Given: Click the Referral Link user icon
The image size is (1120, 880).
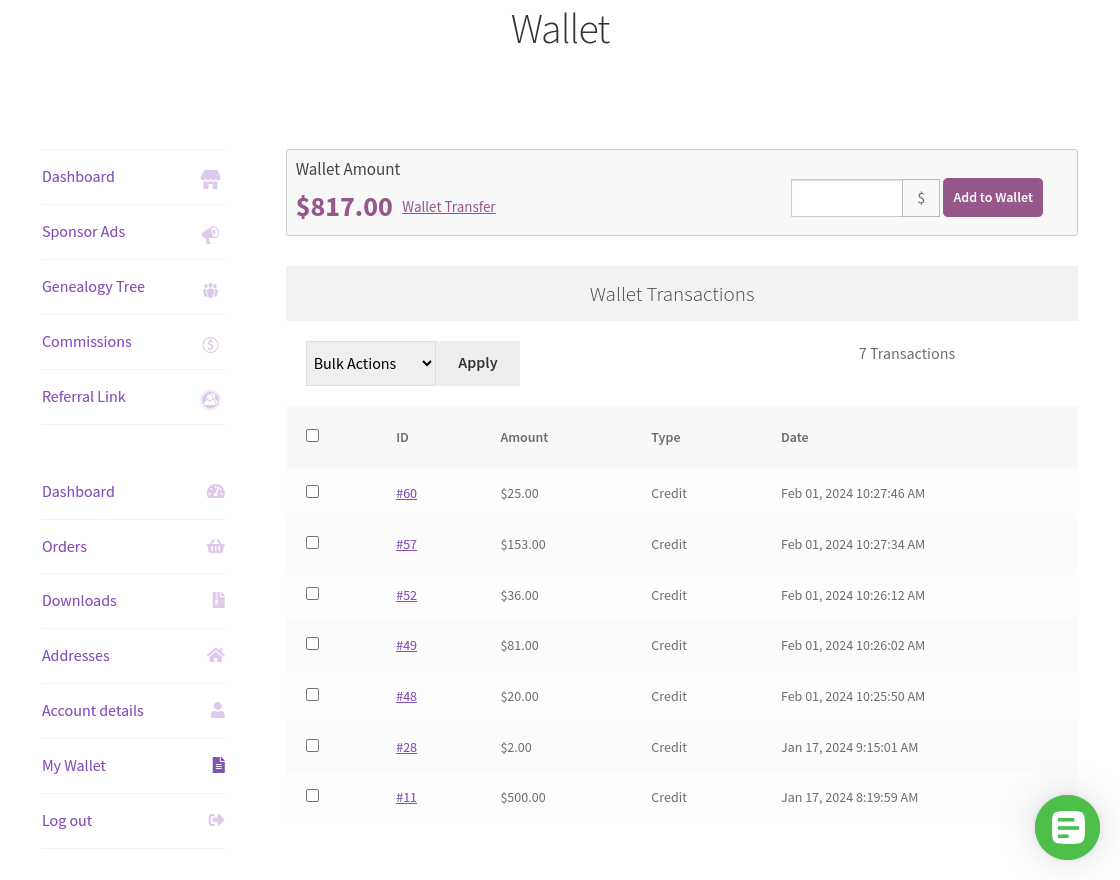Looking at the screenshot, I should click(210, 399).
